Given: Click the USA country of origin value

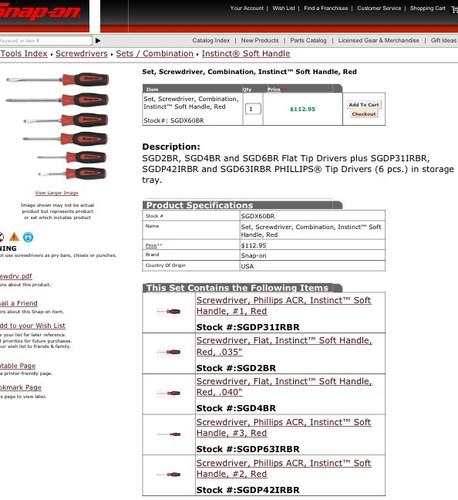Looking at the screenshot, I should coord(247,266).
